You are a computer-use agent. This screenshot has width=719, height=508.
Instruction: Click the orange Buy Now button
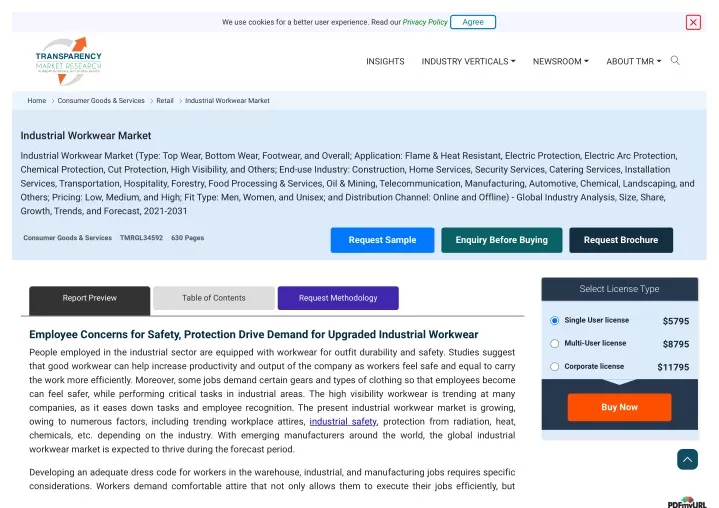pyautogui.click(x=619, y=407)
